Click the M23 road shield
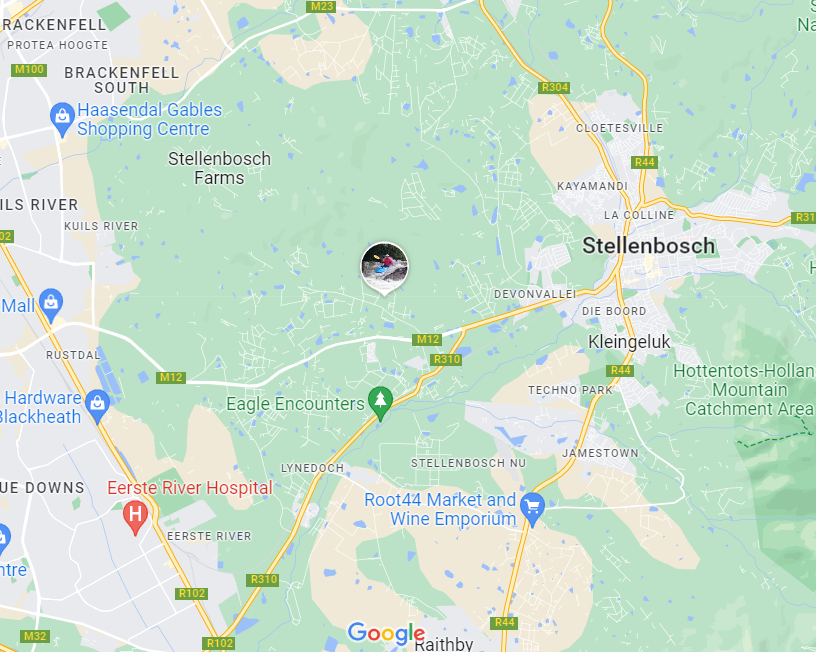The height and width of the screenshot is (652, 816). tap(321, 6)
